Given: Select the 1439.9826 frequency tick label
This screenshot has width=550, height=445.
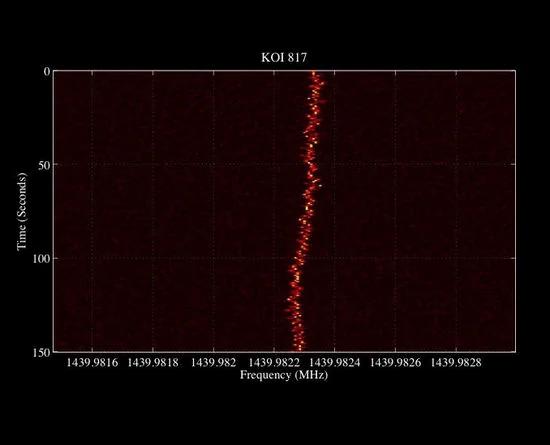Looking at the screenshot, I should pos(395,363).
